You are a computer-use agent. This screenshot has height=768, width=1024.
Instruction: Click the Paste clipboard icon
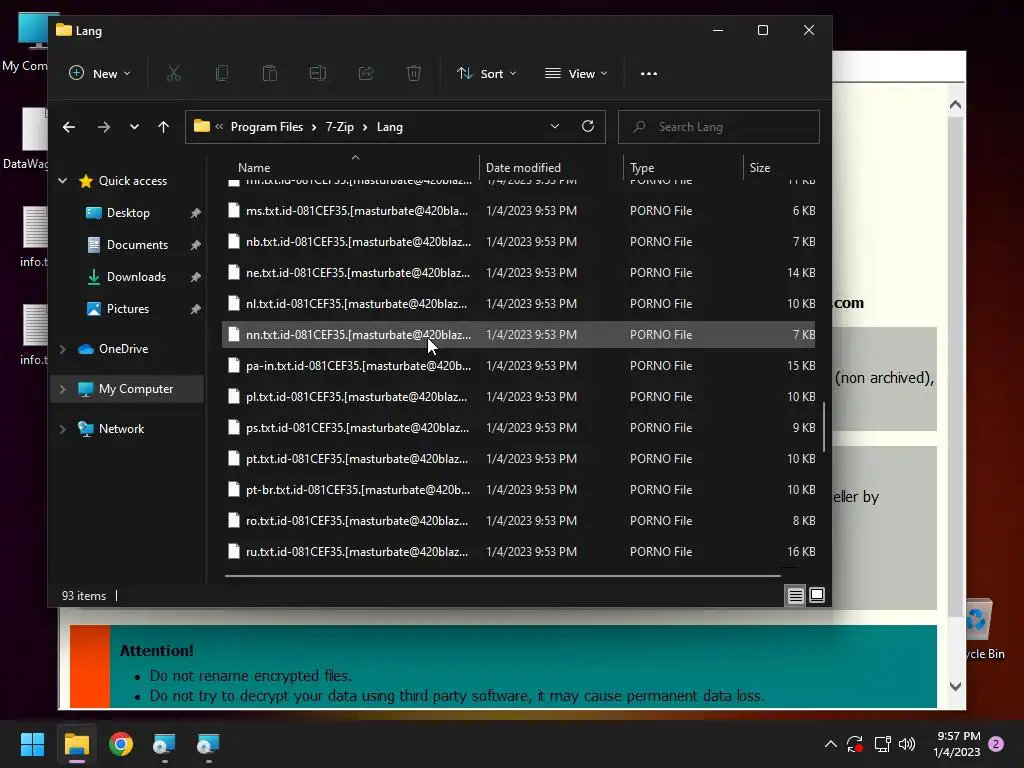(x=270, y=74)
